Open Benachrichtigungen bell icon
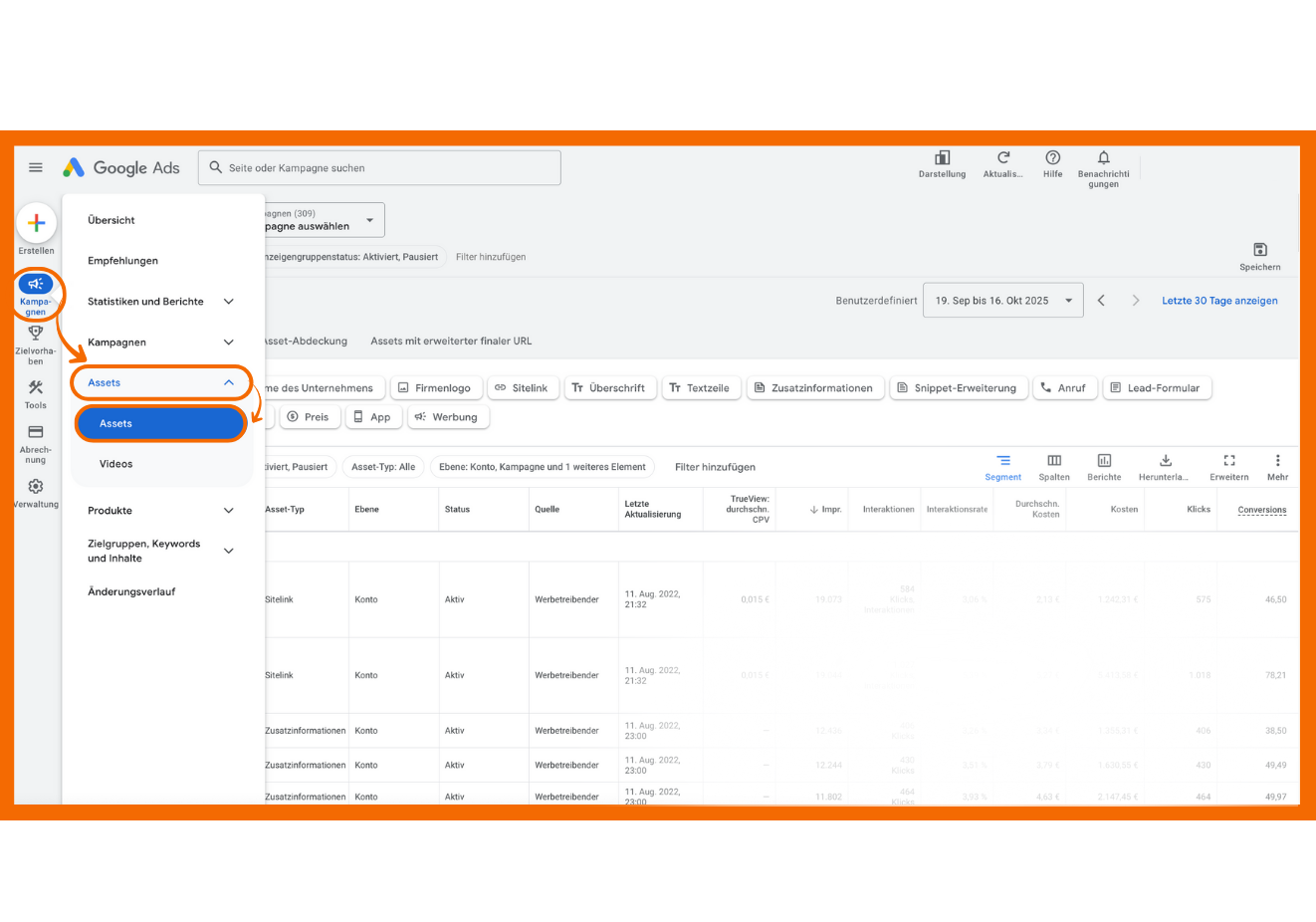 point(1103,158)
